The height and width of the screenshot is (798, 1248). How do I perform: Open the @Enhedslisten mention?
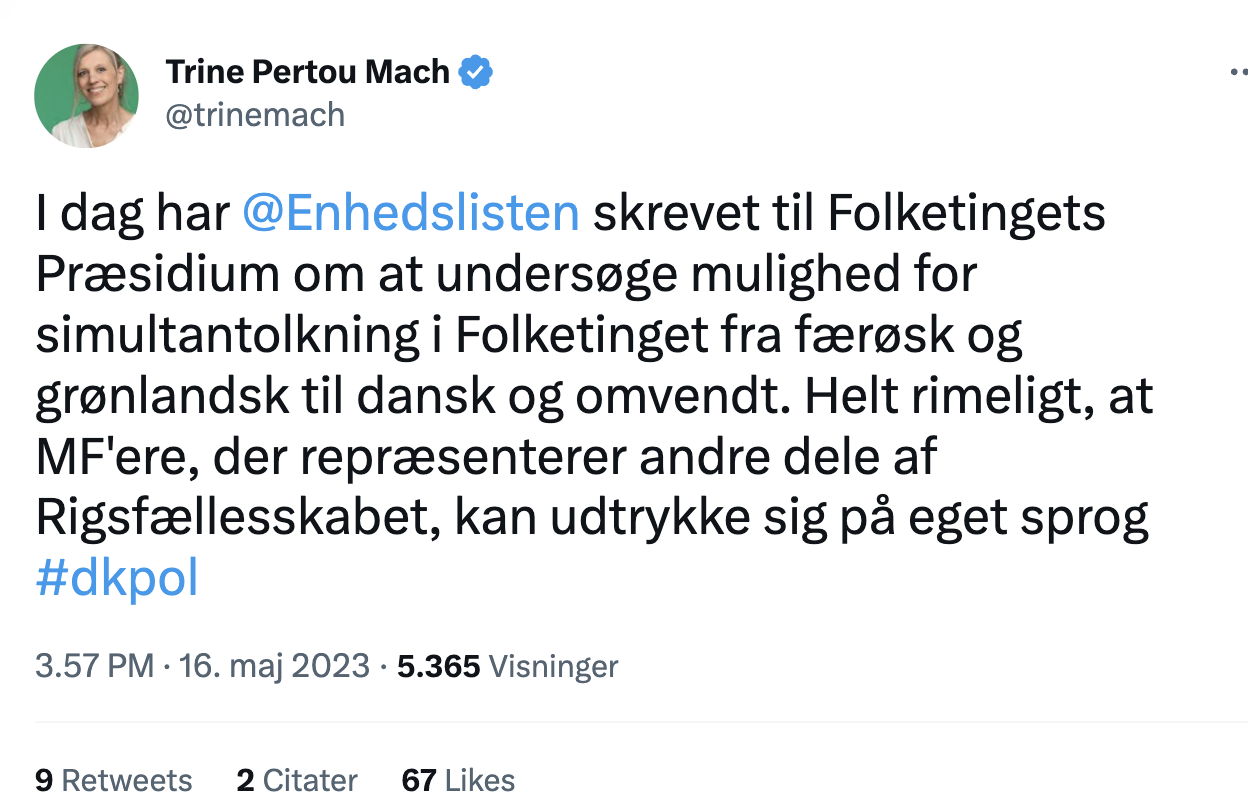[411, 214]
